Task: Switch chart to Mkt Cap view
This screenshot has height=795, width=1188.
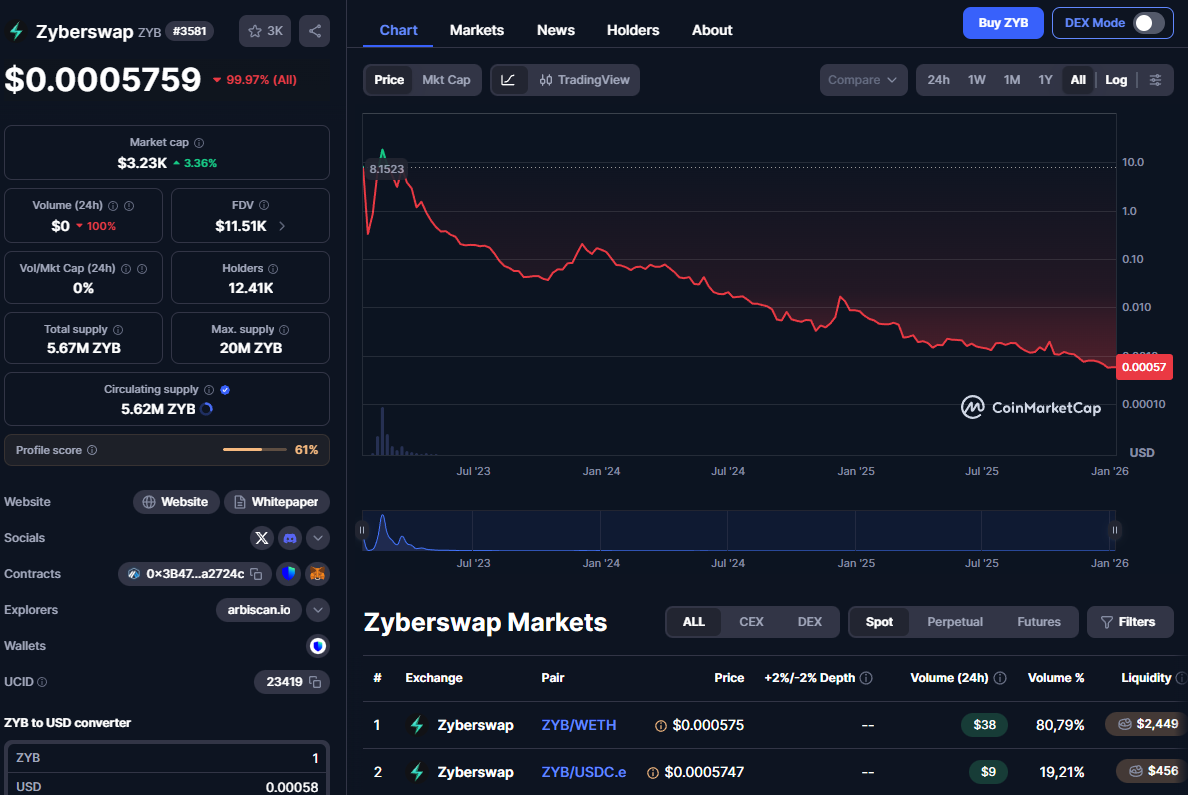Action: pyautogui.click(x=446, y=80)
